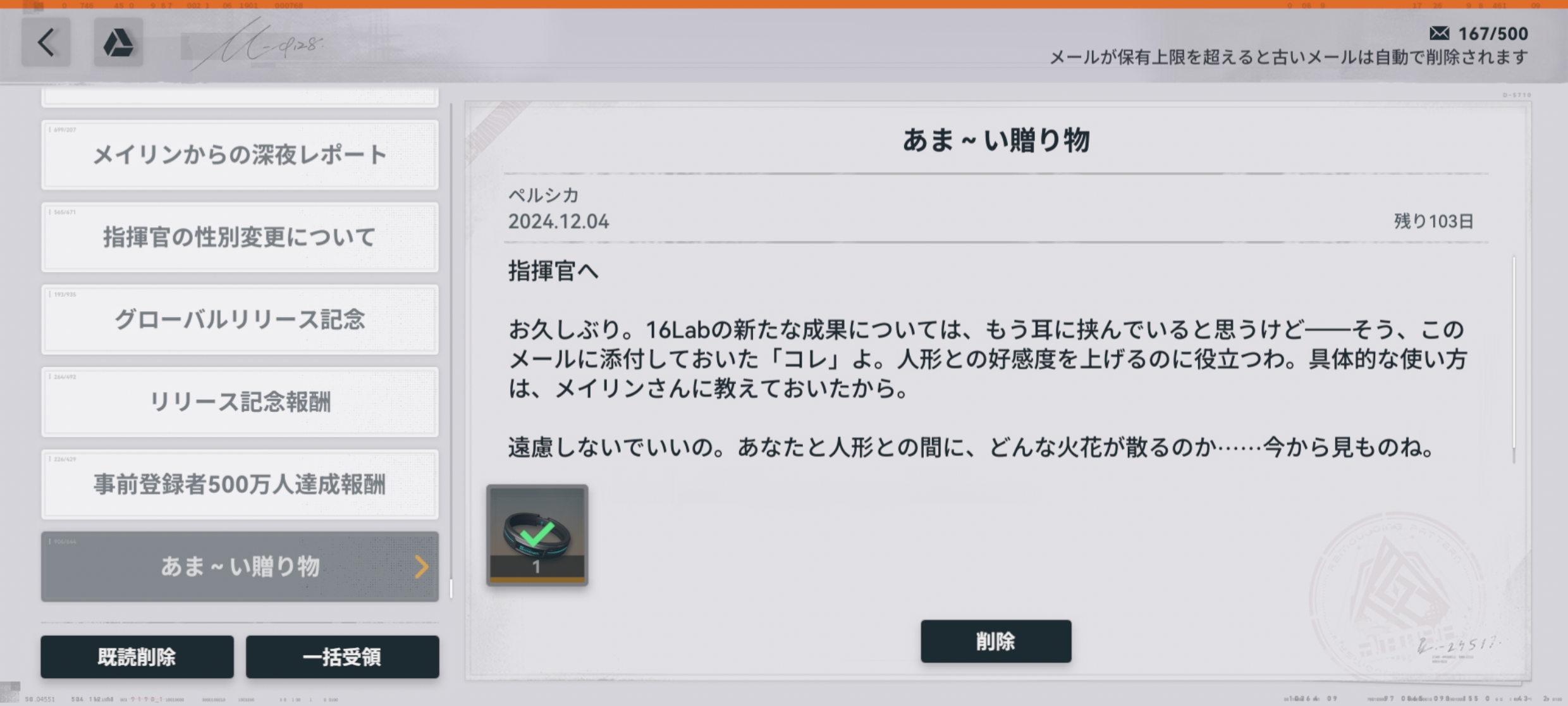This screenshot has height=706, width=1568.
Task: Click the 残り103日 remaining days label
Action: (1433, 221)
